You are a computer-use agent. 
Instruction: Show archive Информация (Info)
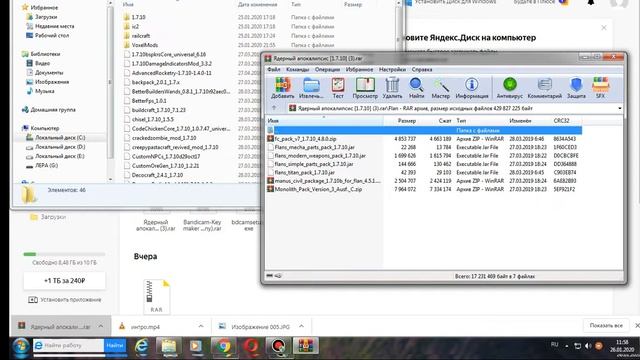(x=472, y=88)
